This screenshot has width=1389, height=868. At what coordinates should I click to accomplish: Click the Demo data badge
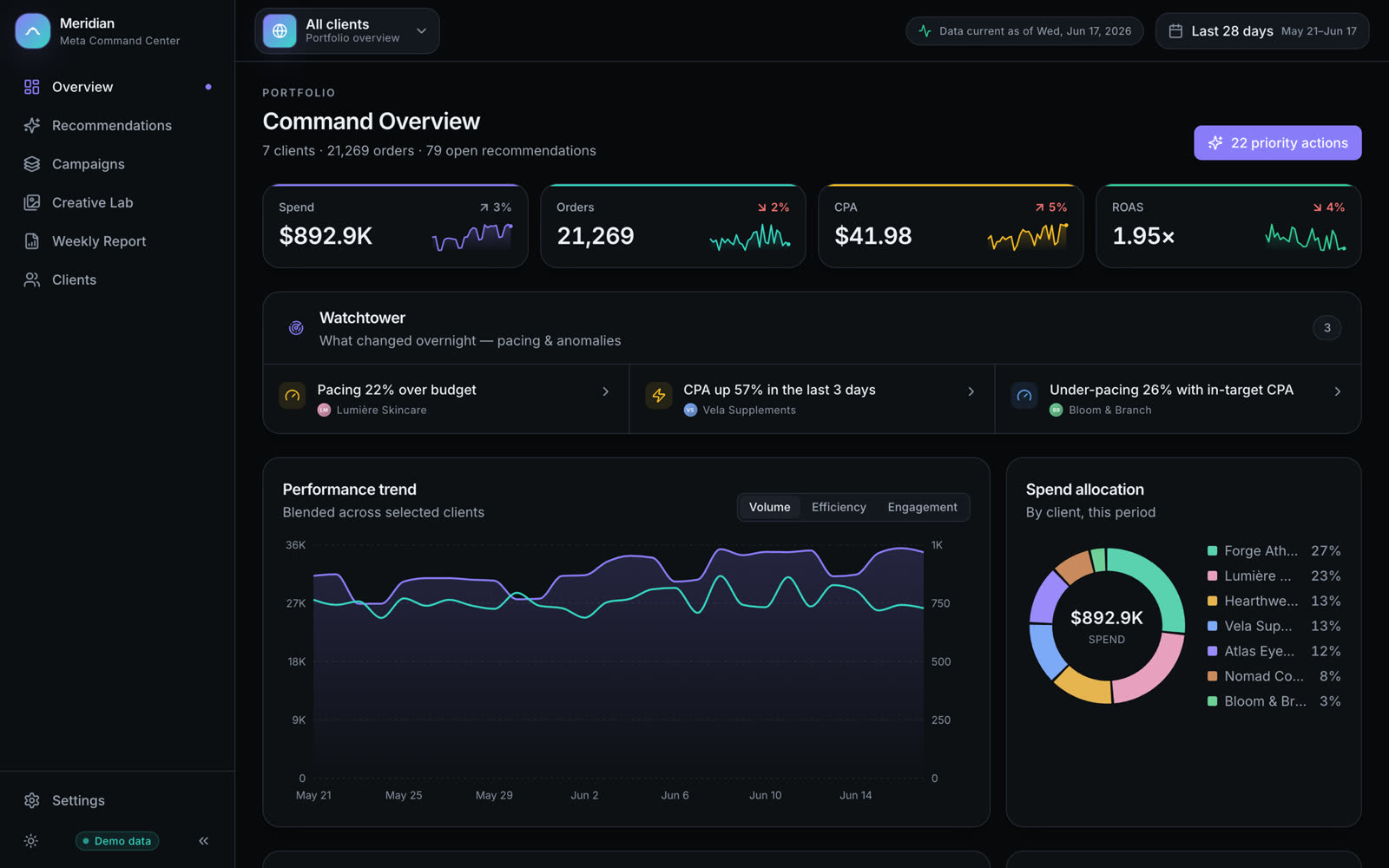pos(117,841)
